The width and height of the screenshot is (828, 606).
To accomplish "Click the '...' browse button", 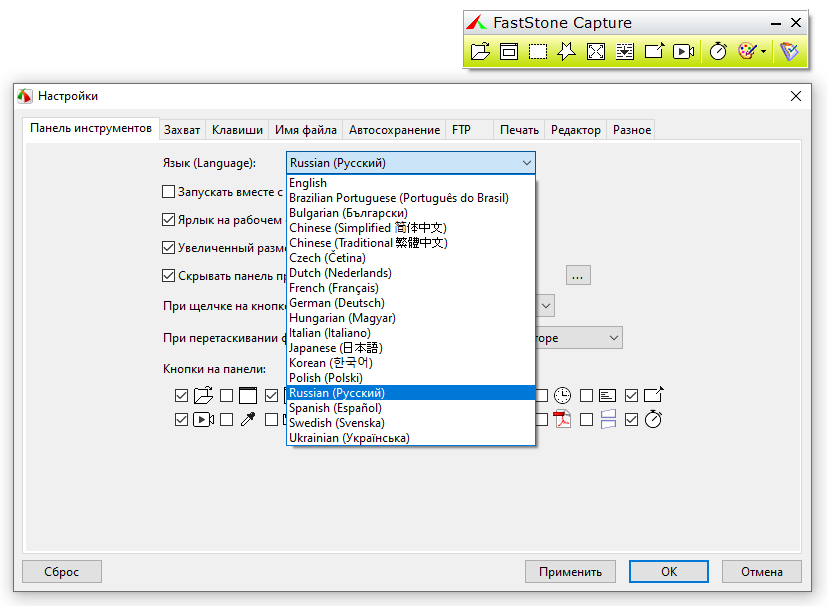I will [578, 275].
